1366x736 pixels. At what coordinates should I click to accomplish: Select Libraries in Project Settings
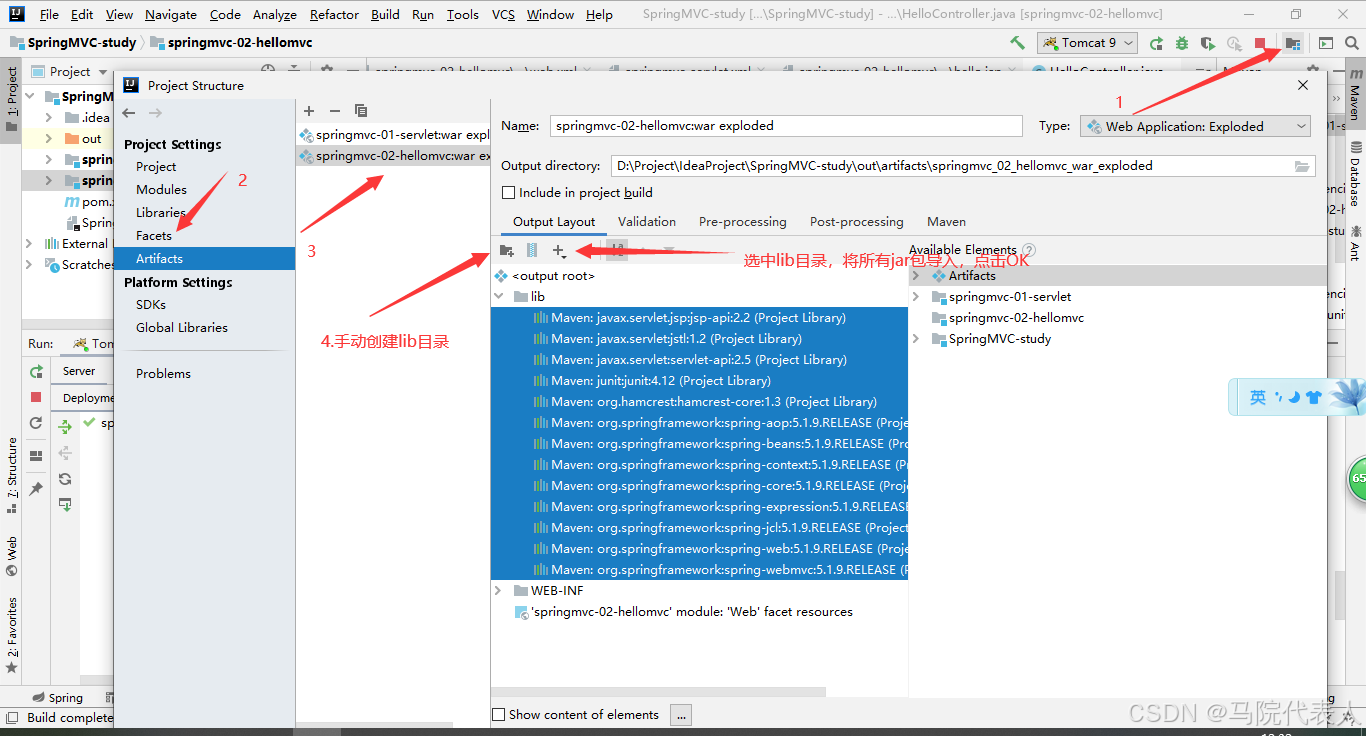click(161, 213)
